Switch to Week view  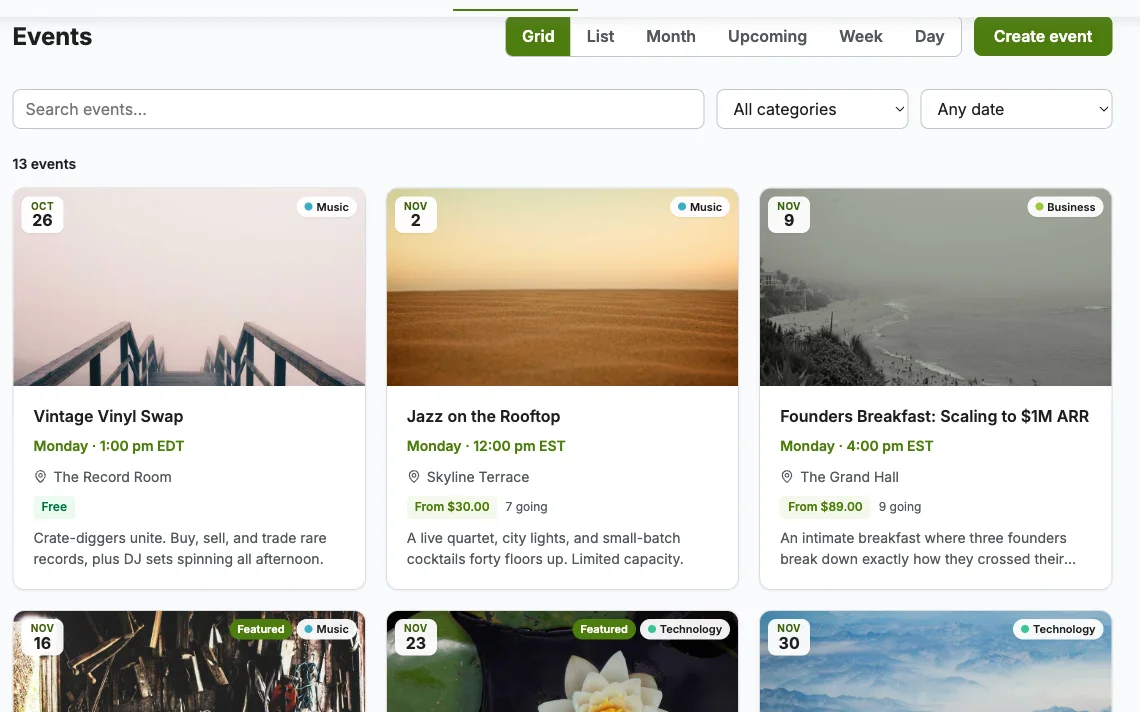point(861,36)
